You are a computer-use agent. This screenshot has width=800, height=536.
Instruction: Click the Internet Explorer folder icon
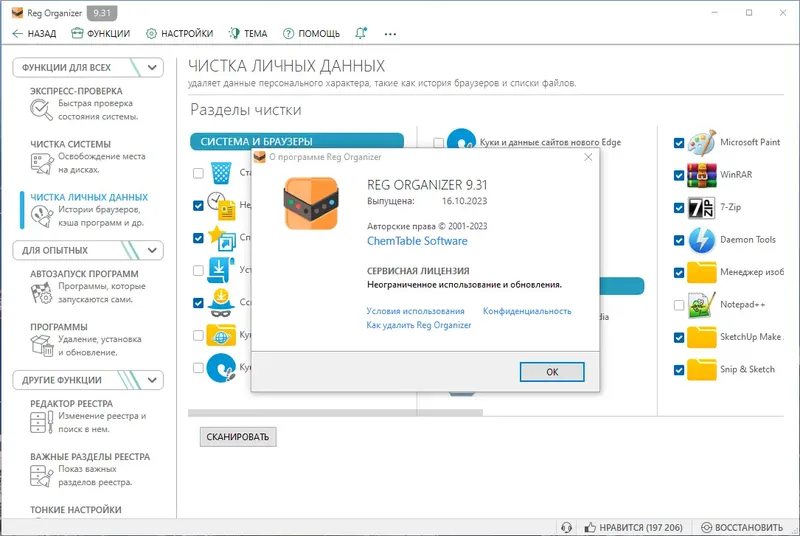(221, 335)
